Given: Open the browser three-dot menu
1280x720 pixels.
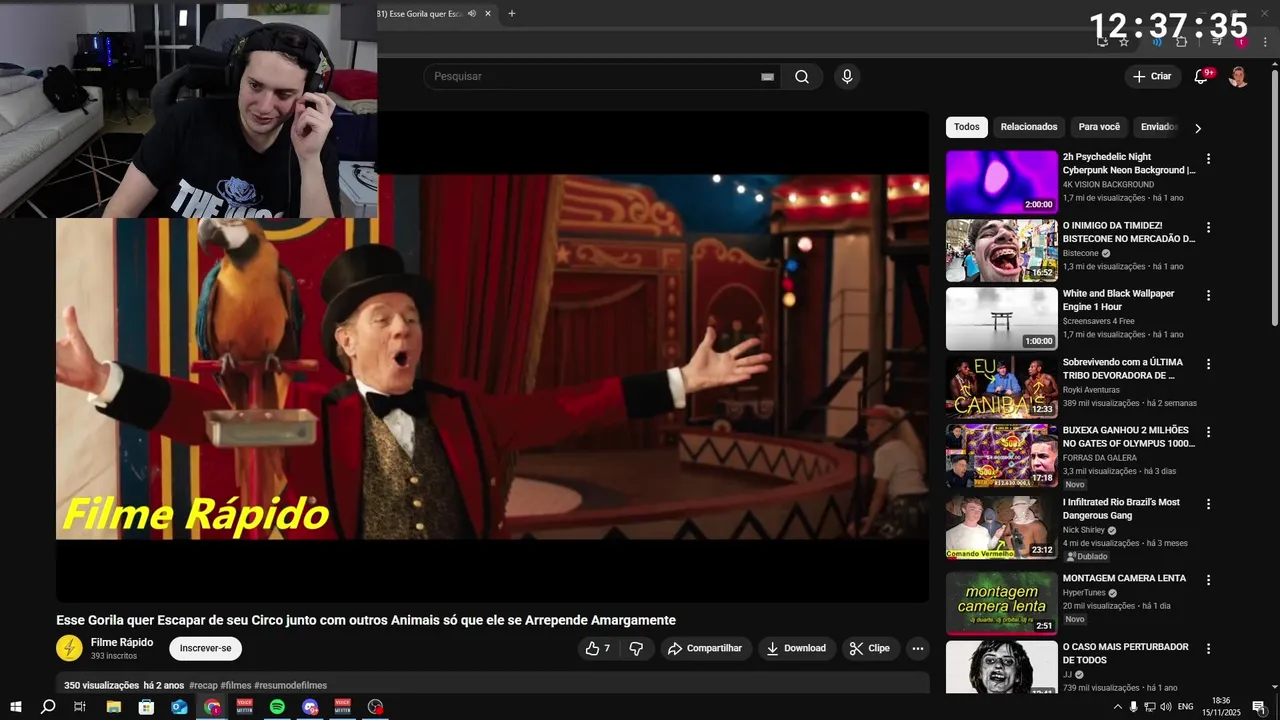Looking at the screenshot, I should click(1263, 42).
